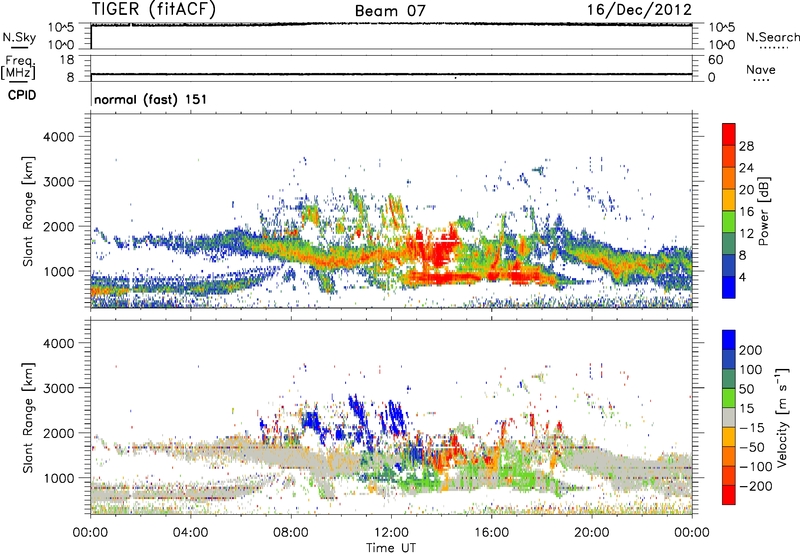Pick the grey segment of the velocity colorbar
Image resolution: width=800 pixels, height=554 pixels.
click(x=729, y=417)
